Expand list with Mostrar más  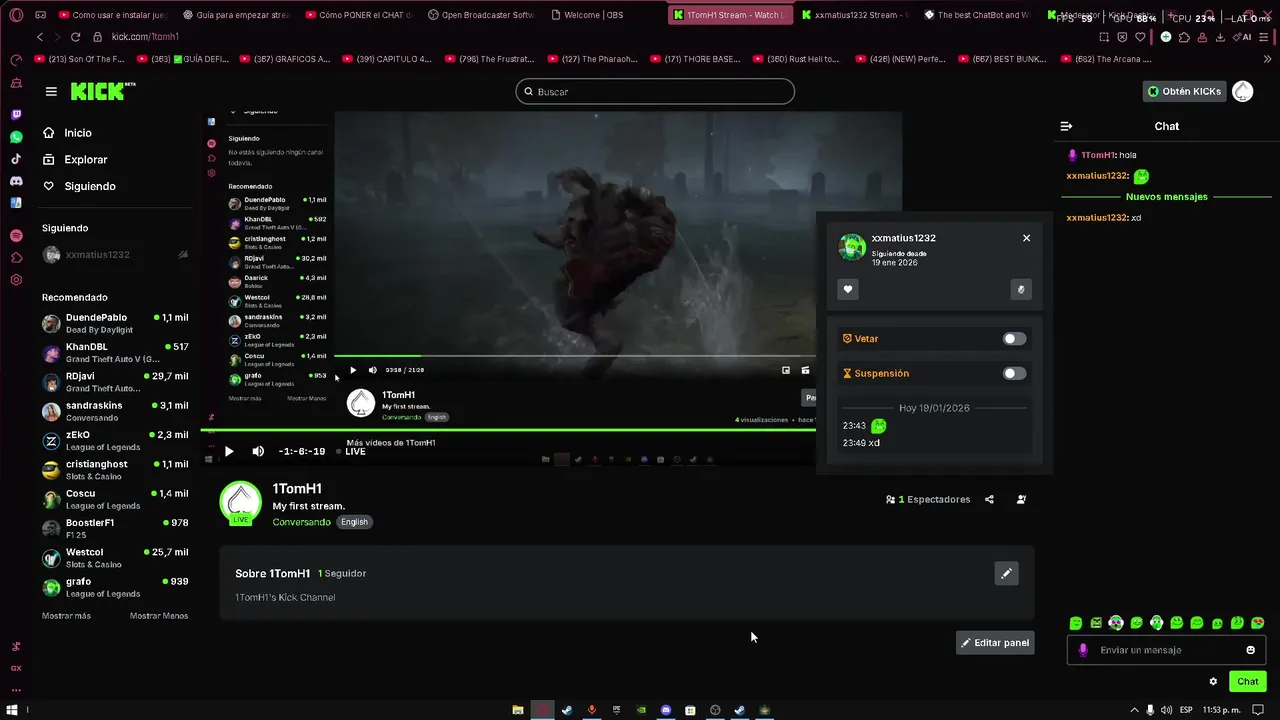66,616
